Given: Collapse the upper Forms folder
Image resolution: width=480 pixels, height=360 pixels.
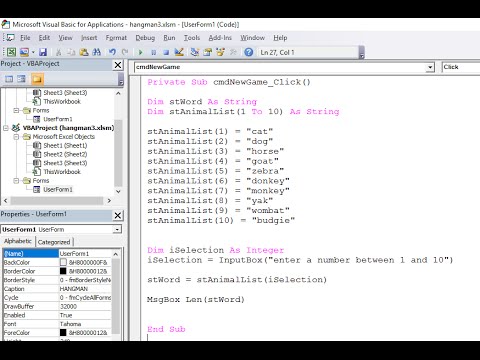Looking at the screenshot, I should click(16, 110).
